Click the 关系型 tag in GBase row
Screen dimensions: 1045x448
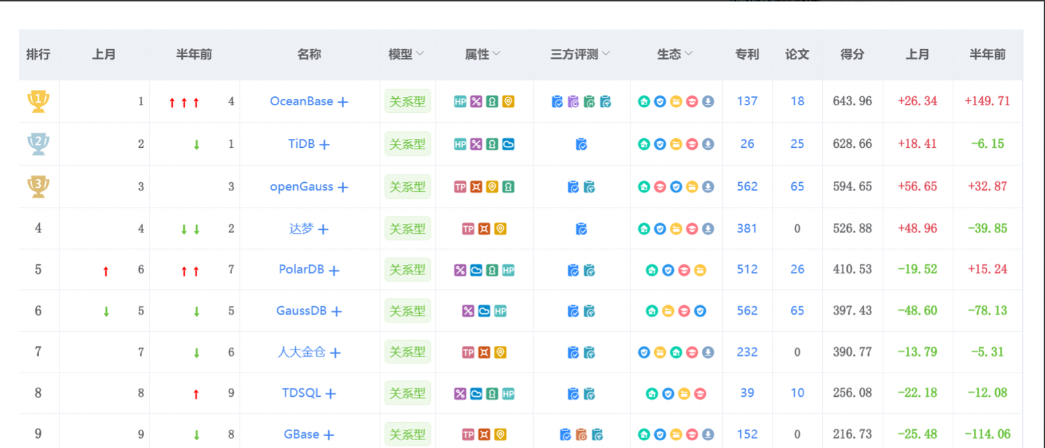407,435
